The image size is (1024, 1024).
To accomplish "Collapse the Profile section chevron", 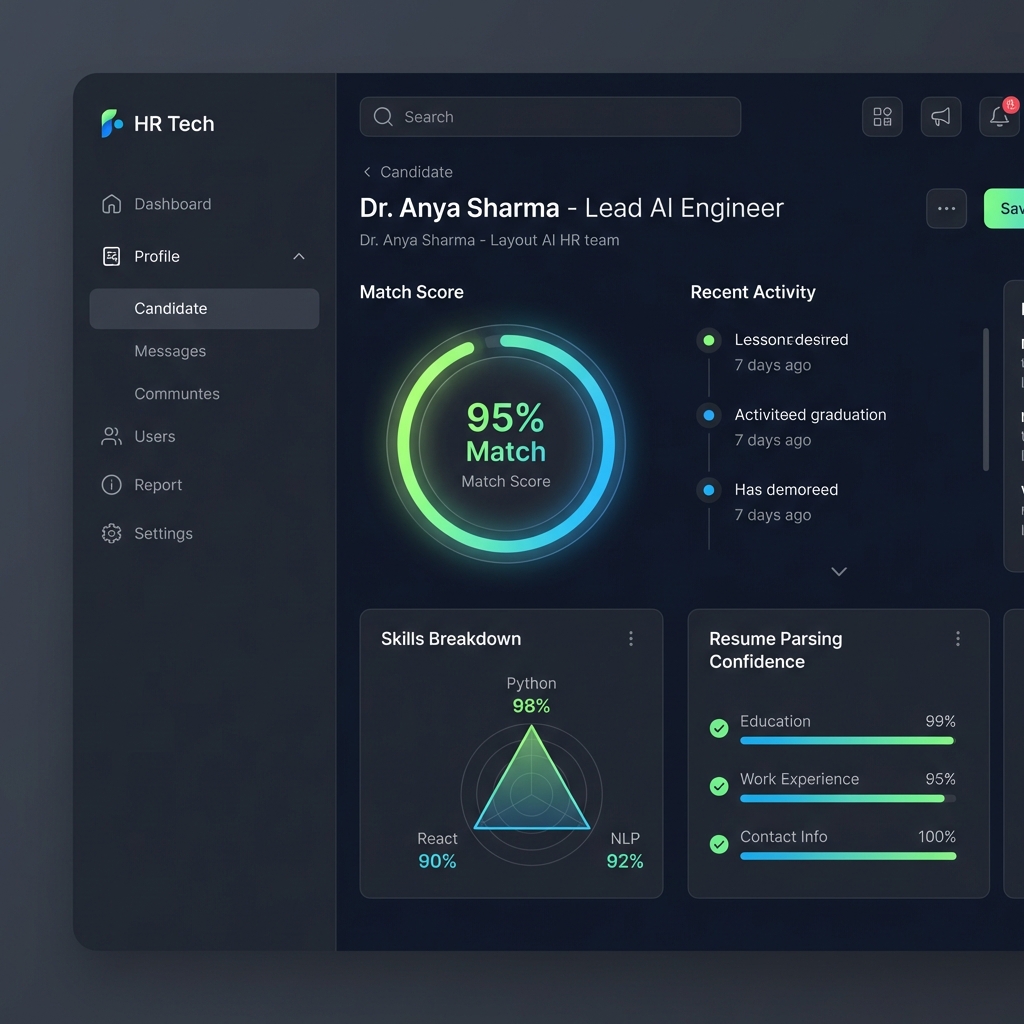I will 299,257.
